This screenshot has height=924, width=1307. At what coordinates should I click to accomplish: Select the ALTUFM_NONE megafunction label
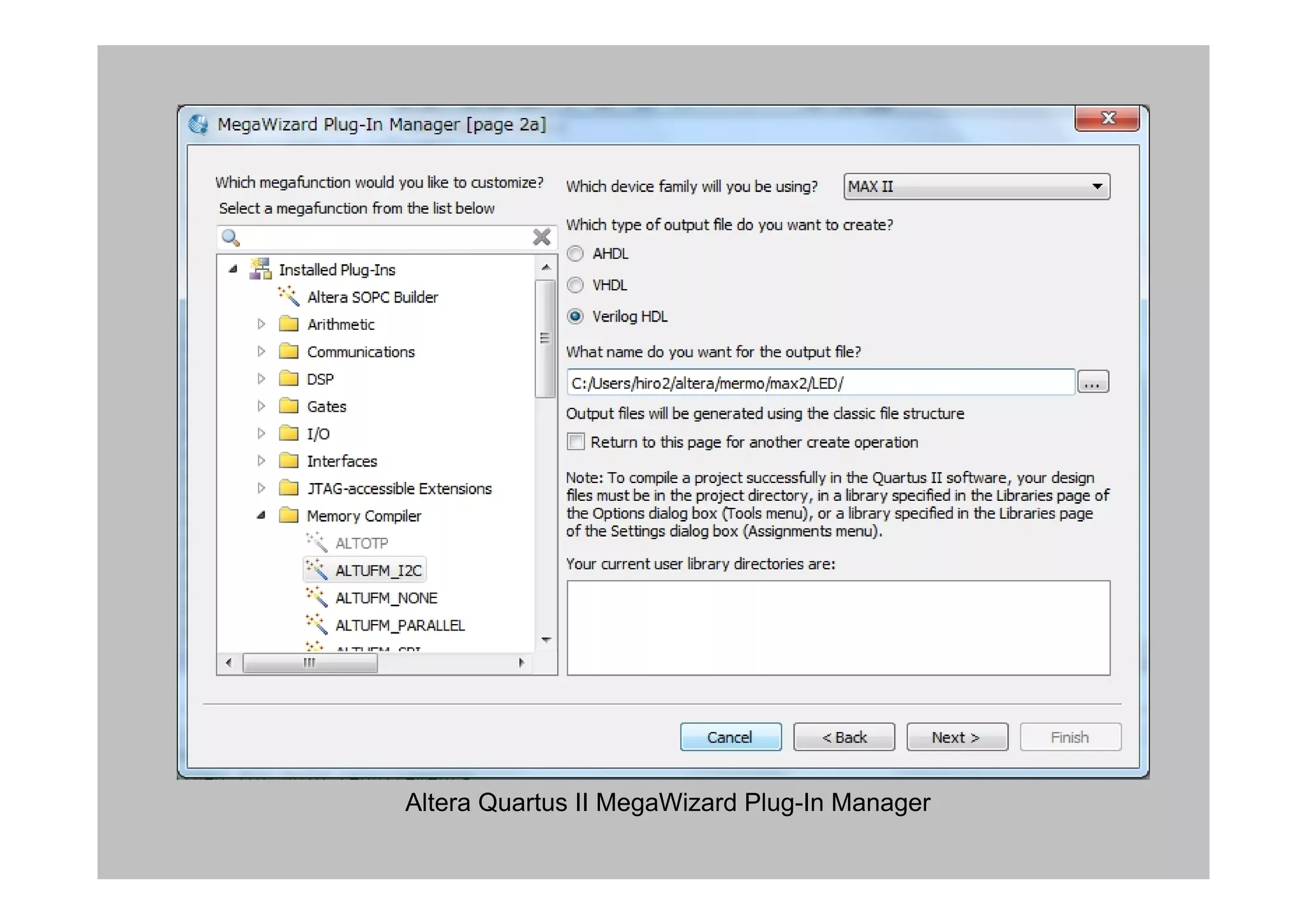tap(386, 598)
